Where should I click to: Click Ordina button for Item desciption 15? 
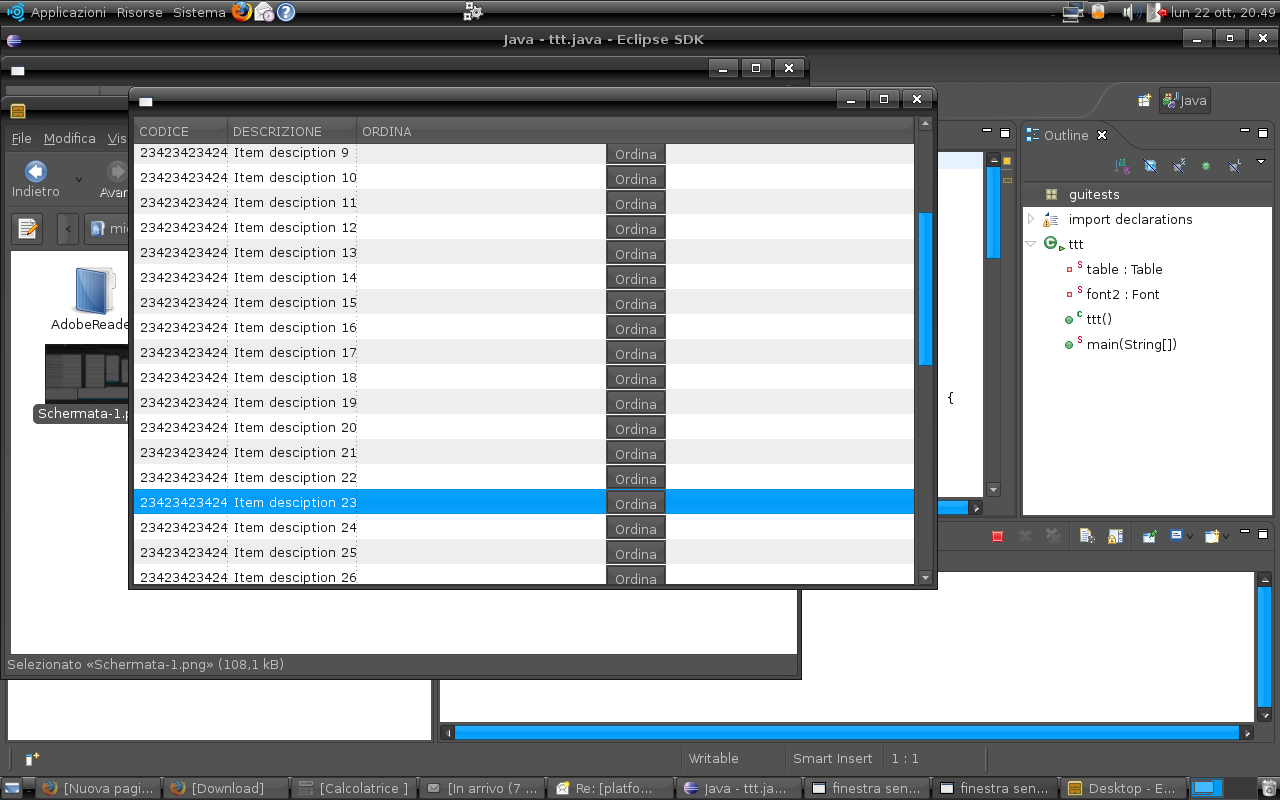point(636,304)
